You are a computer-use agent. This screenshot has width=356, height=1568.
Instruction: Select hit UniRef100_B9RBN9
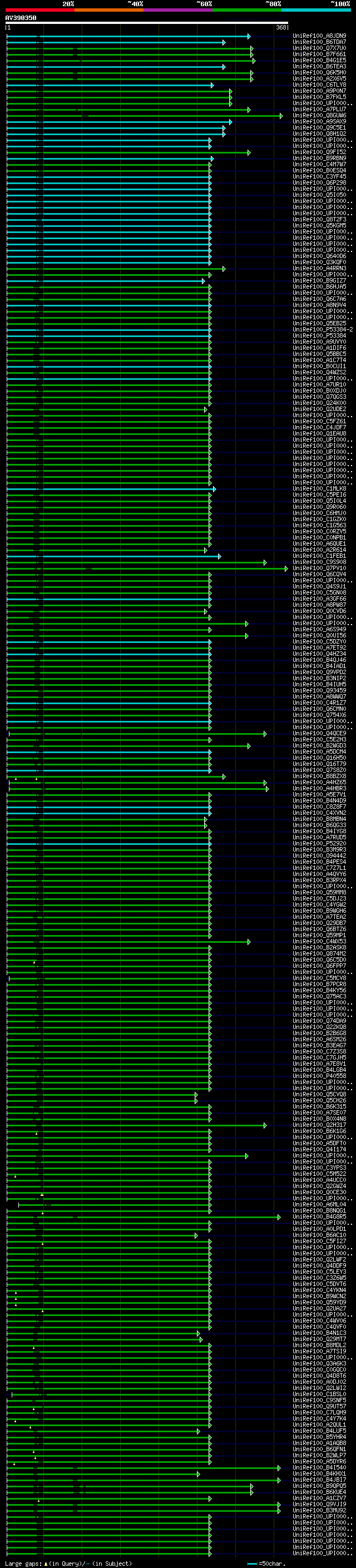pos(319,159)
